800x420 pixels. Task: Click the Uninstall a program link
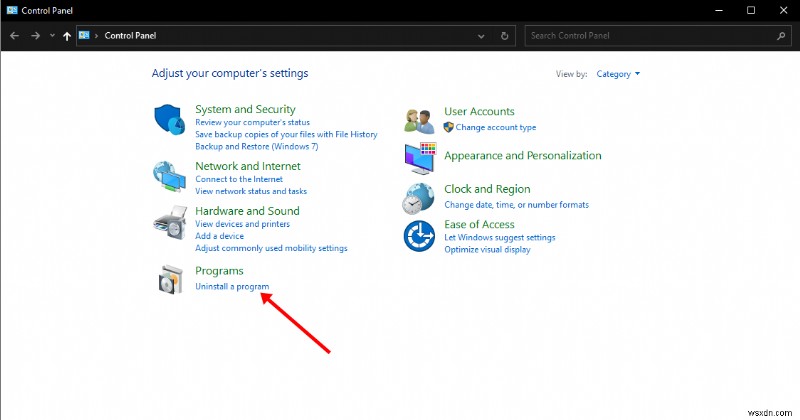point(232,287)
